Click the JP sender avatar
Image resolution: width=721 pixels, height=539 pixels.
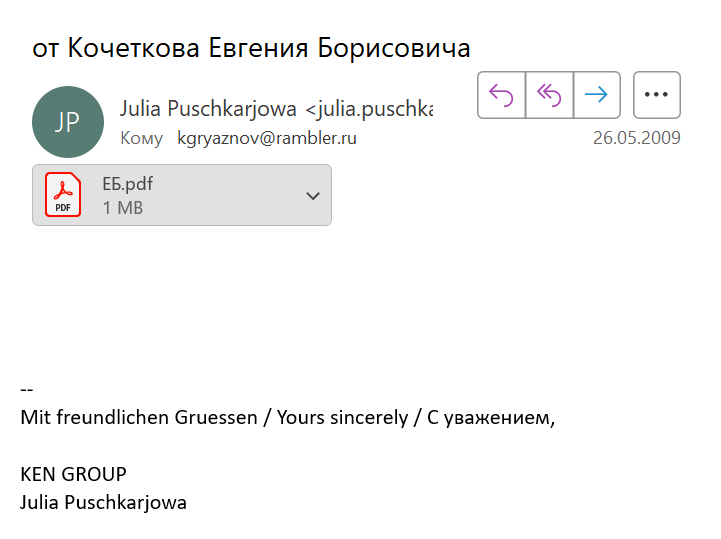pyautogui.click(x=68, y=122)
